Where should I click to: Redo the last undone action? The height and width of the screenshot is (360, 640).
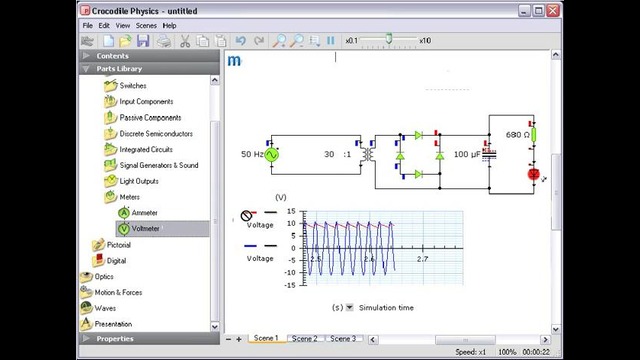pos(259,41)
